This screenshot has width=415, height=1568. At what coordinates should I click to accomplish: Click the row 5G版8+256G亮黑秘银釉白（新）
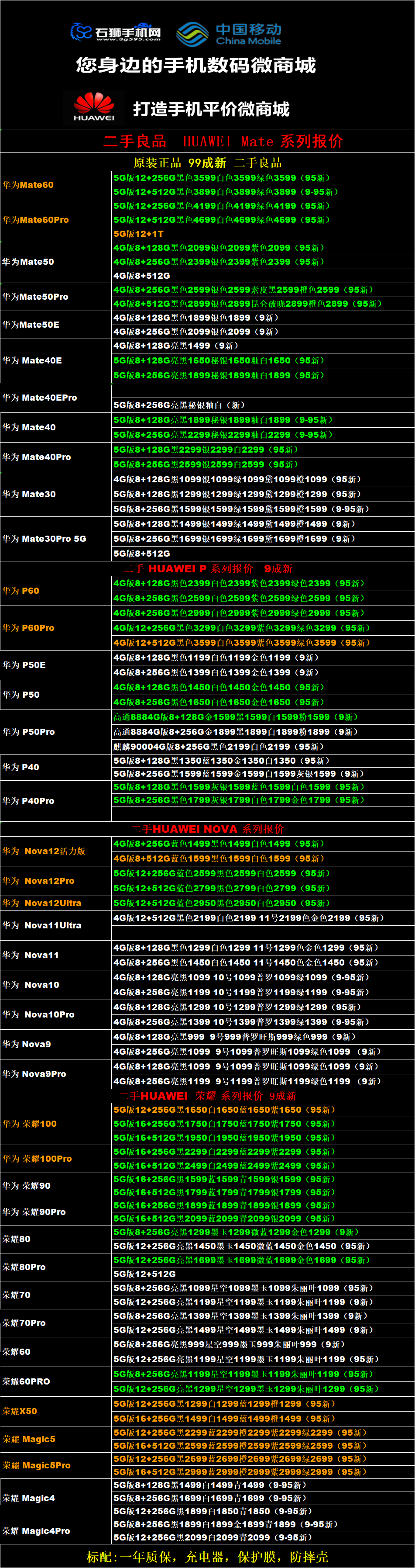click(263, 405)
